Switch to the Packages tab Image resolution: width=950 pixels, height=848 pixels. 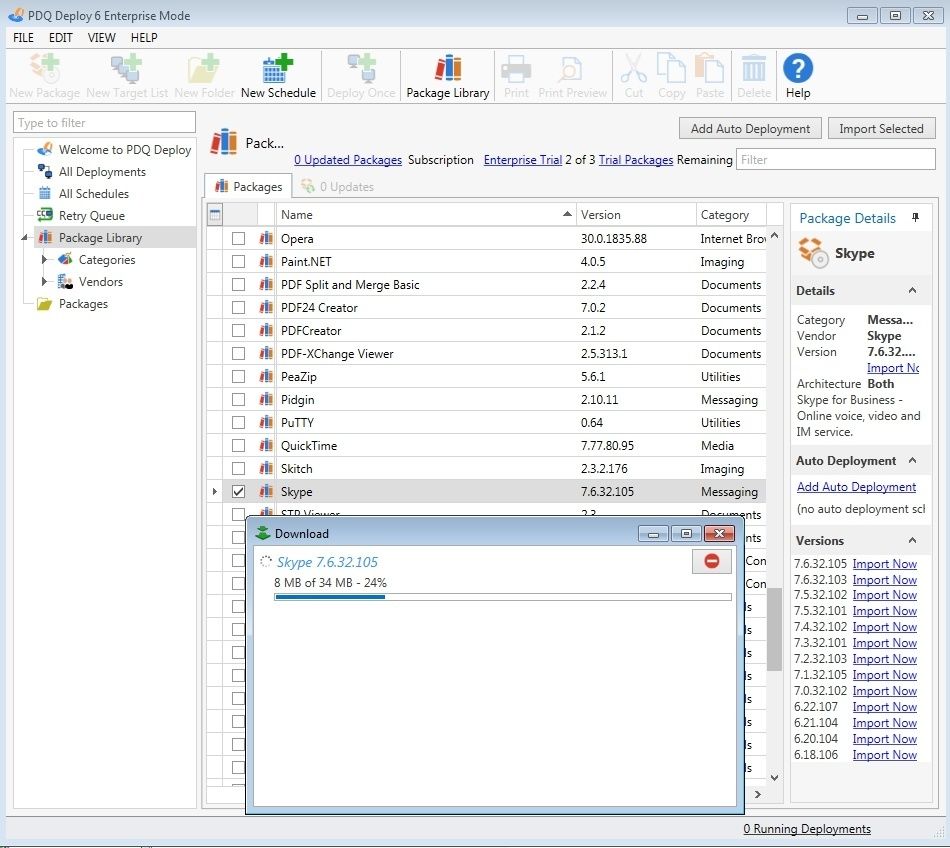point(248,186)
